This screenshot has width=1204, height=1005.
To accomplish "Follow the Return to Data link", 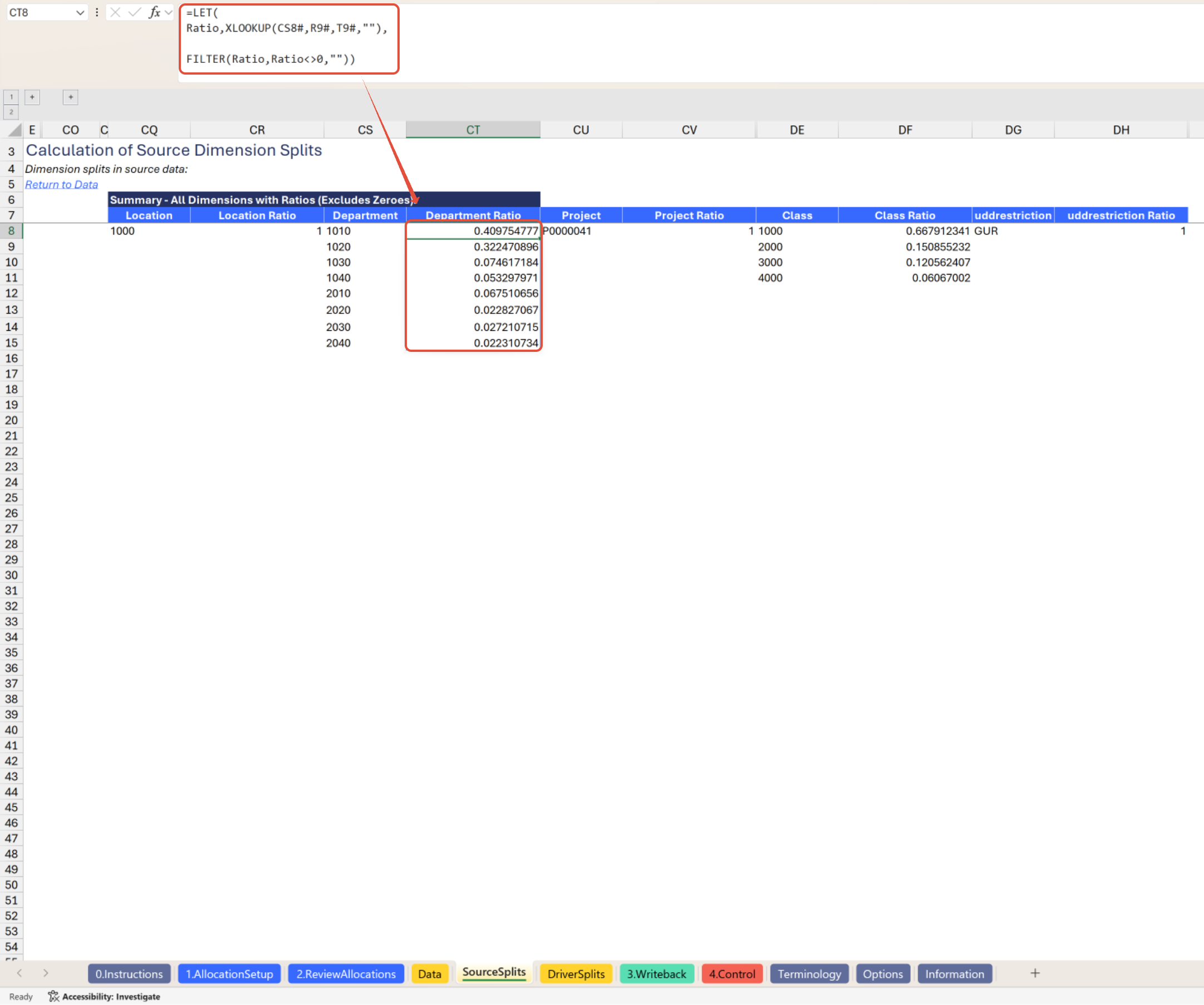I will pyautogui.click(x=61, y=185).
